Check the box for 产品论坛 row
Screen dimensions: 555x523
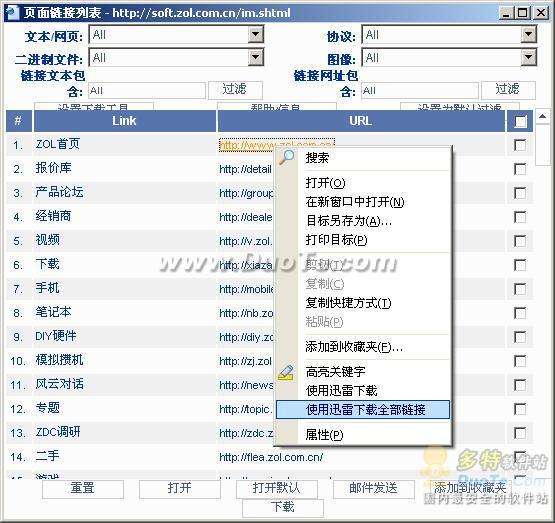[520, 193]
